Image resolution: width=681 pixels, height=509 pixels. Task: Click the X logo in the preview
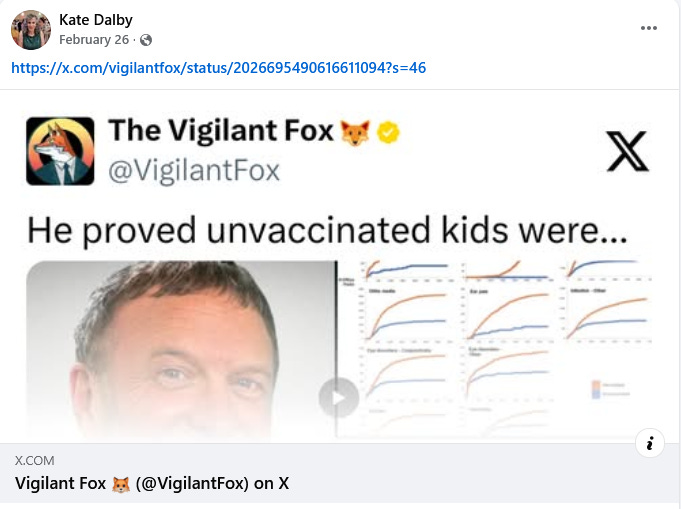tap(627, 151)
